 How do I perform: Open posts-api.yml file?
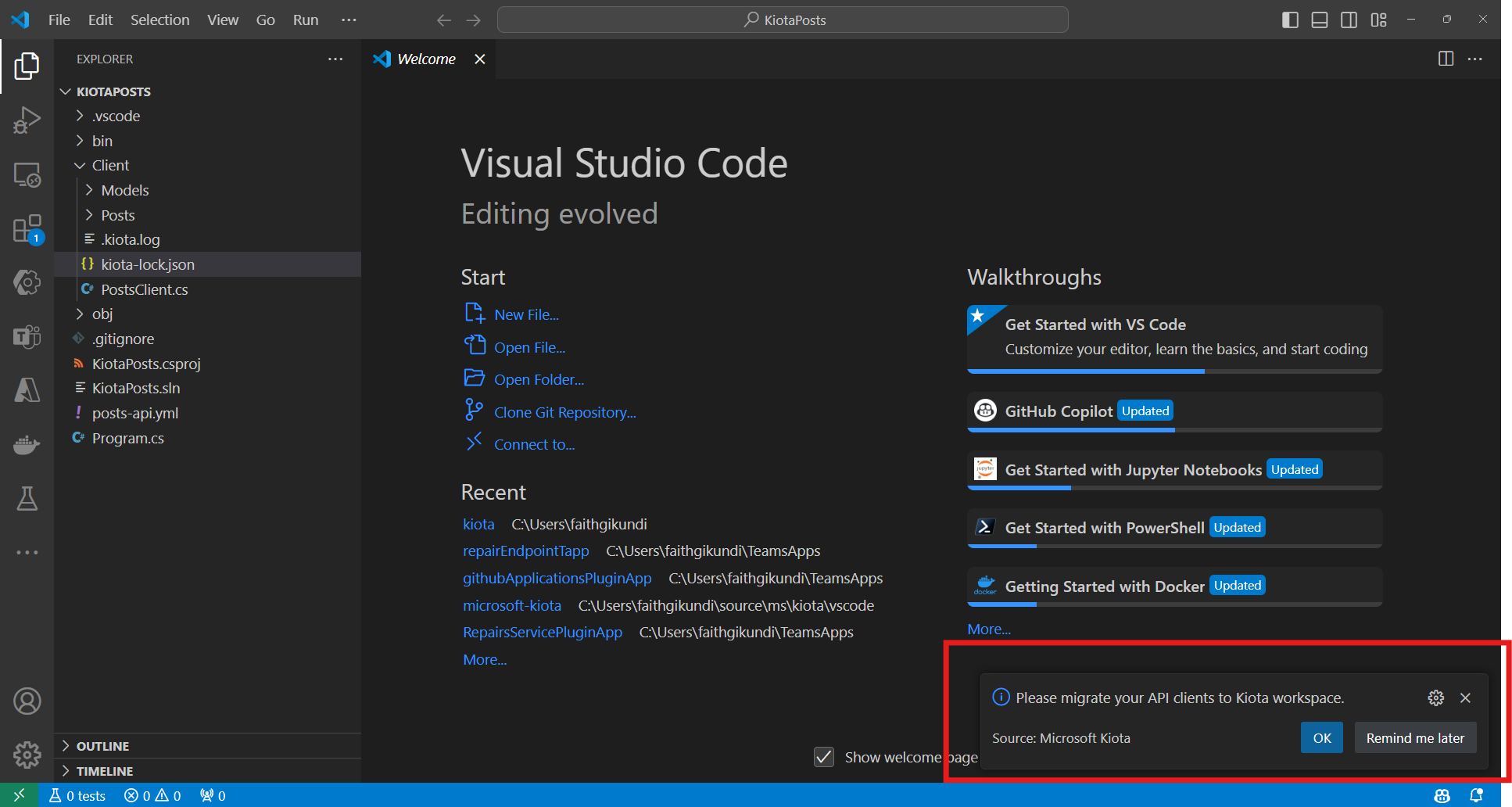coord(207,413)
